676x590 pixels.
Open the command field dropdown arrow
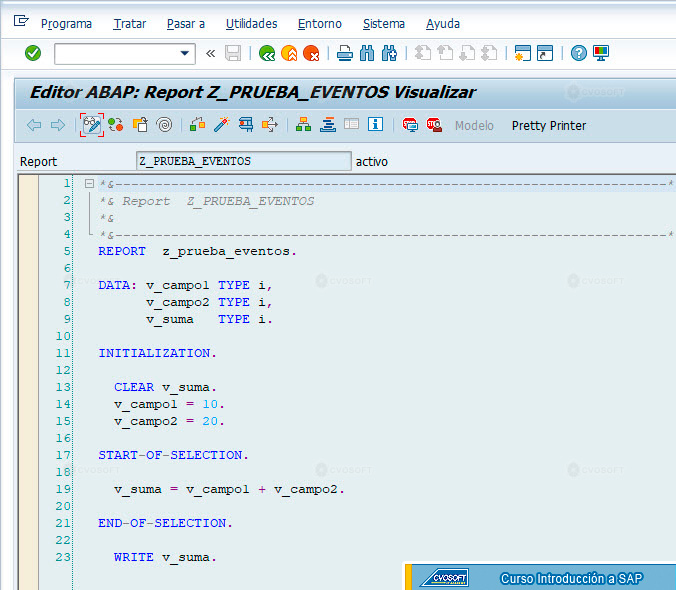pyautogui.click(x=185, y=53)
